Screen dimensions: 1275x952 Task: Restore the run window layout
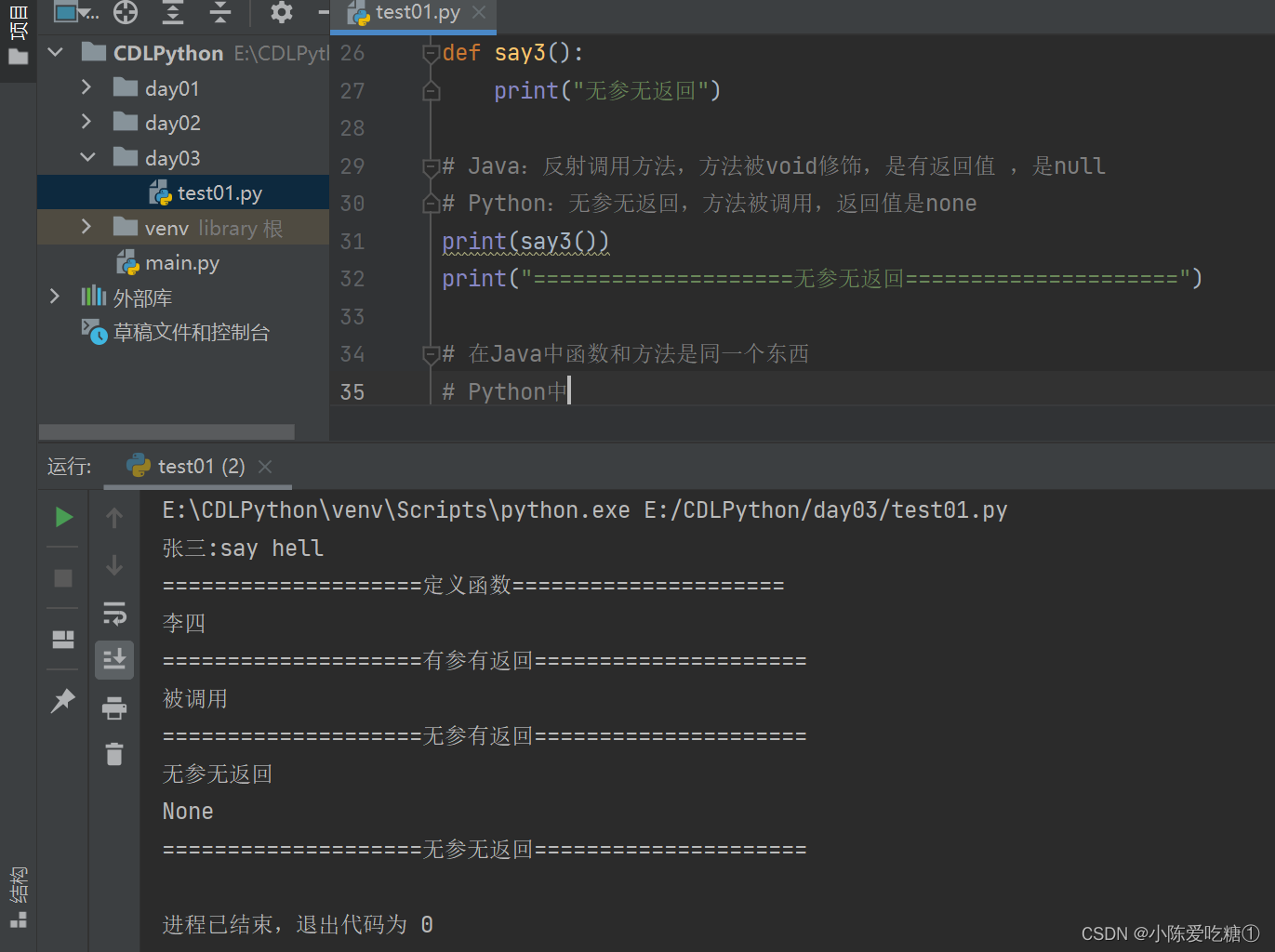[x=62, y=639]
